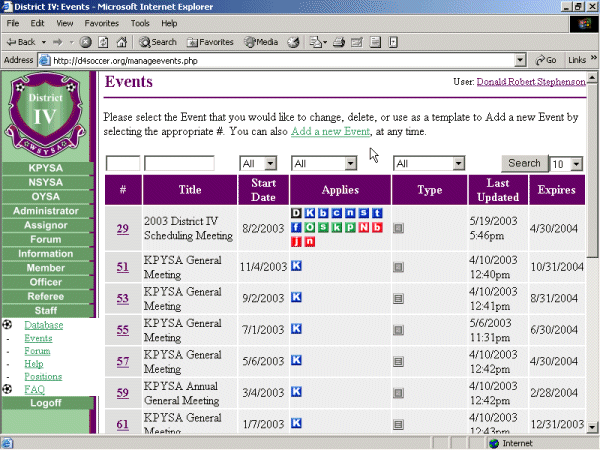
Task: Click the 'Add a new Event' link
Action: tap(331, 131)
